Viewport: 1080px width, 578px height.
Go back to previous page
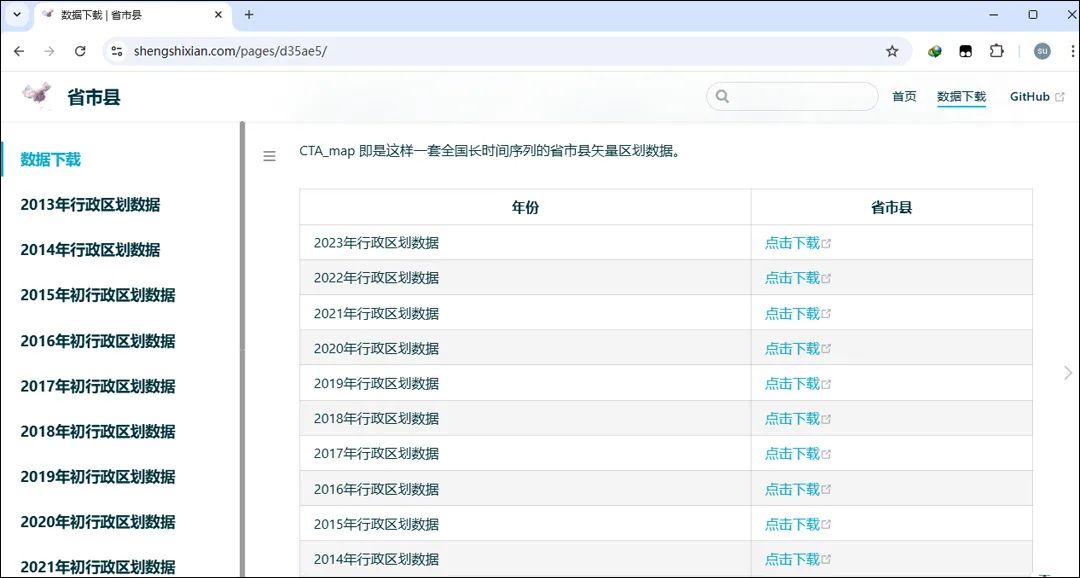click(19, 51)
